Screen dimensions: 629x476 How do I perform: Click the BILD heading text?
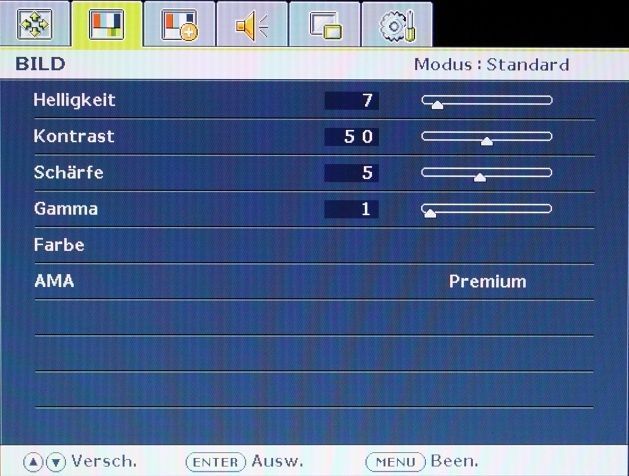point(41,64)
